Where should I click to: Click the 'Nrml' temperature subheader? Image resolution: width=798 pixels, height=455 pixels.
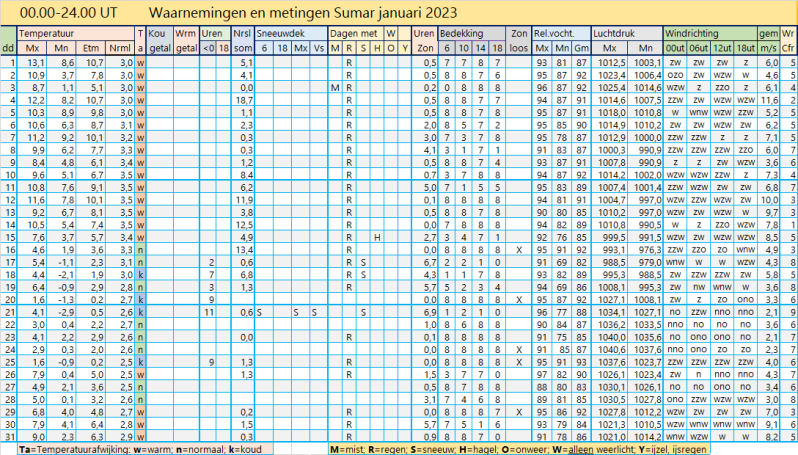click(x=120, y=48)
